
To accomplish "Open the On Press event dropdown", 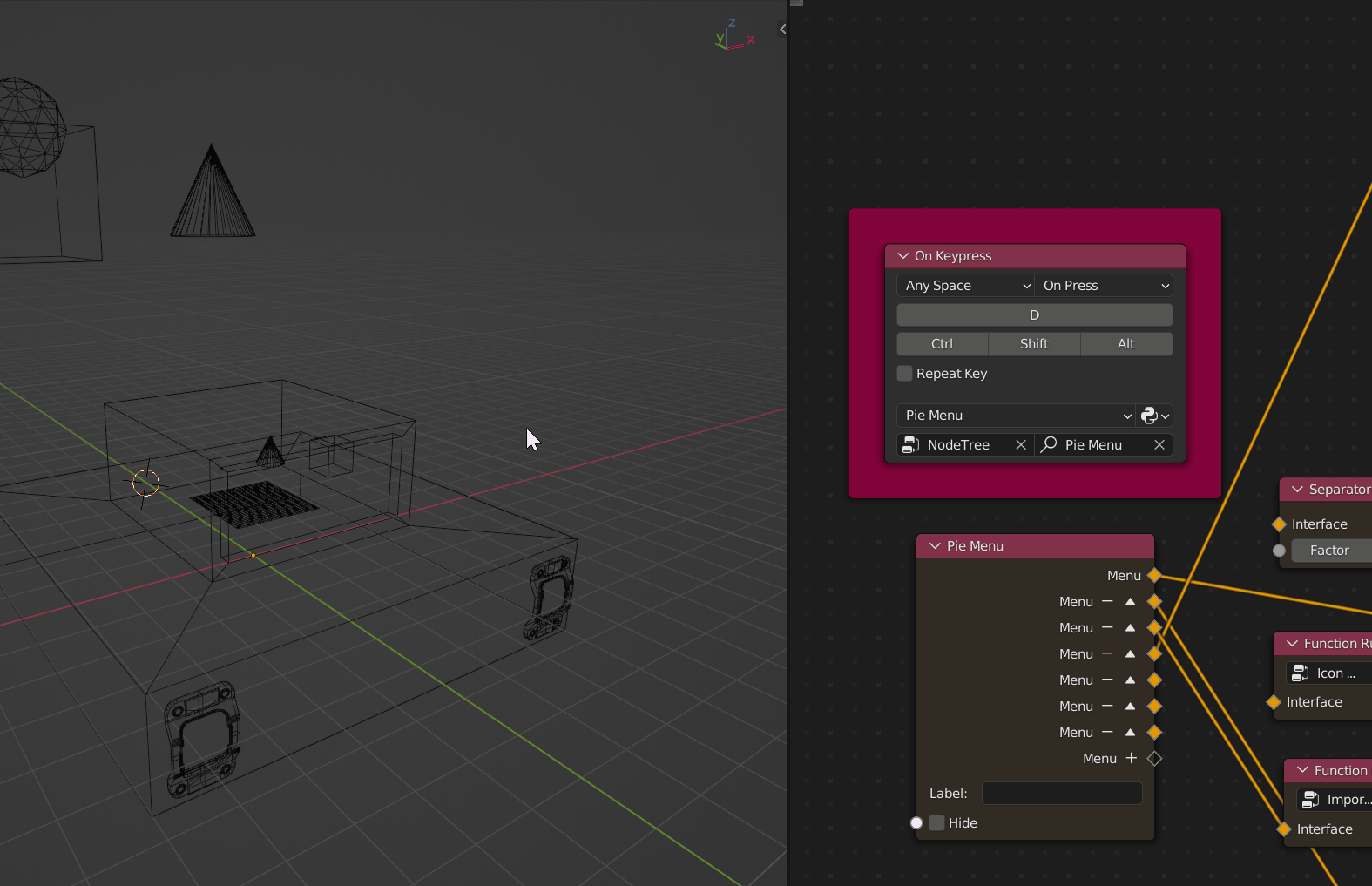I will [x=1104, y=286].
